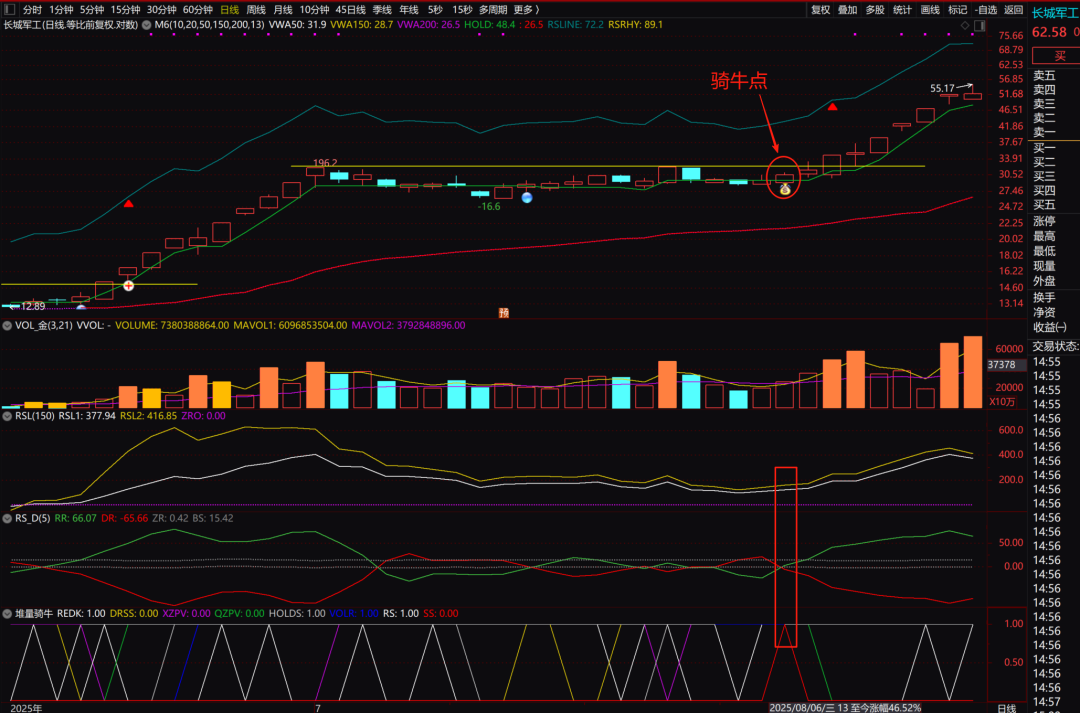Click the red 买 buy button

coord(1059,56)
